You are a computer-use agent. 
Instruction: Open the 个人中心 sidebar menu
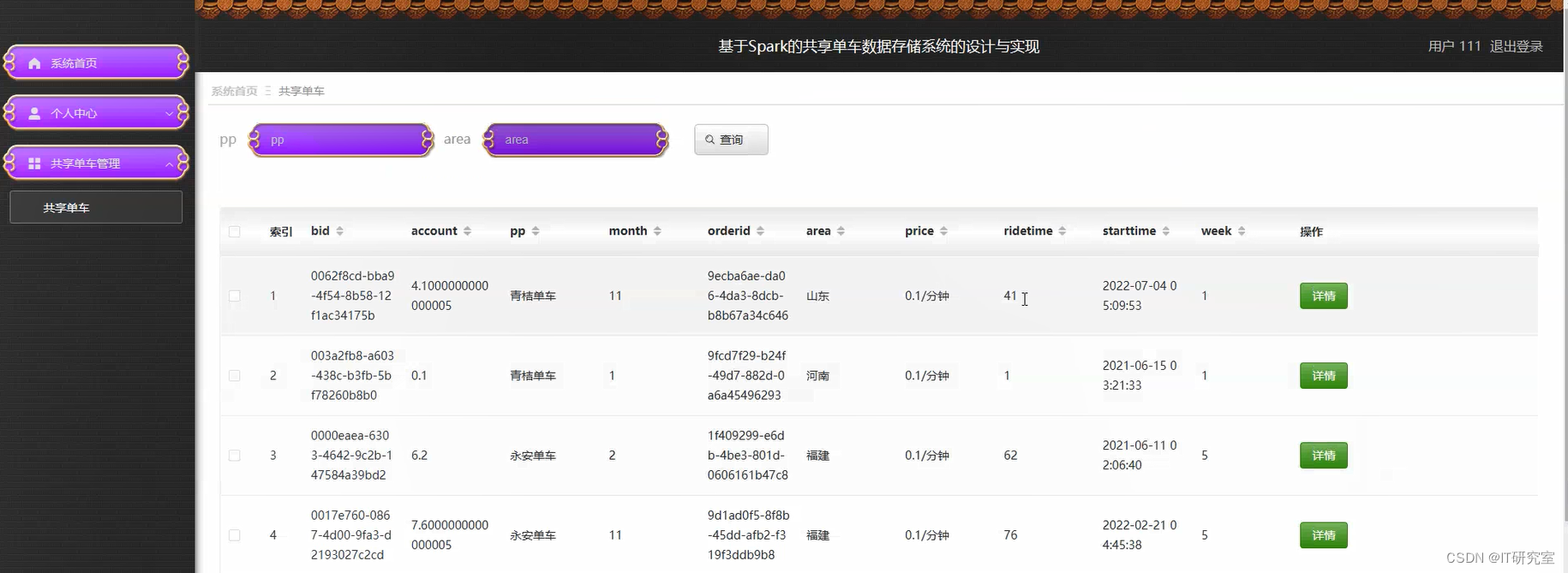[x=96, y=113]
